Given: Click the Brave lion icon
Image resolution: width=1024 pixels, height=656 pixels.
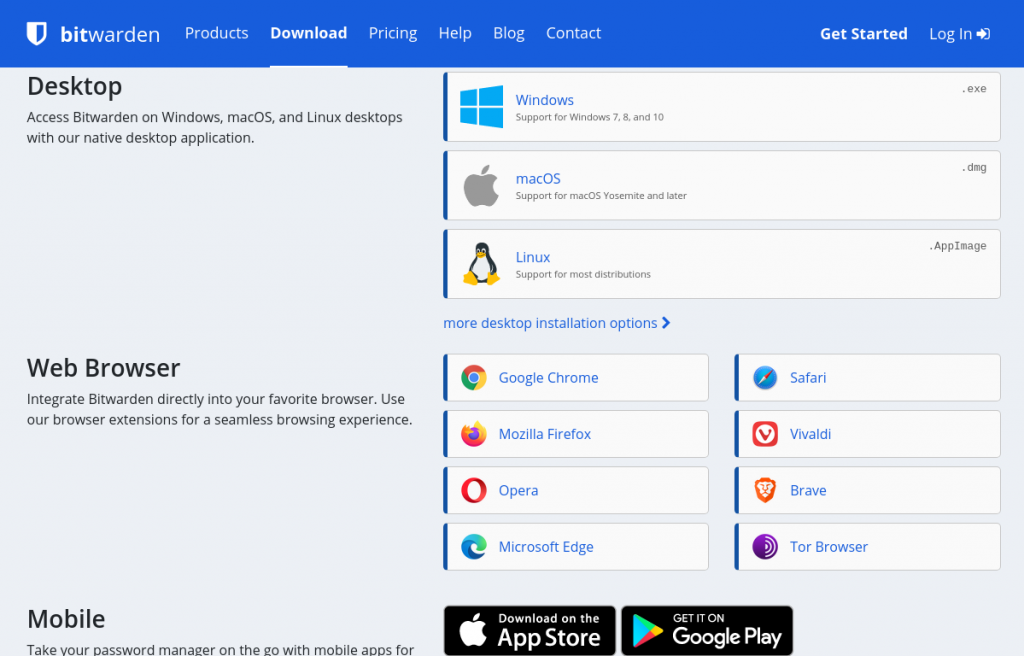Looking at the screenshot, I should (765, 490).
